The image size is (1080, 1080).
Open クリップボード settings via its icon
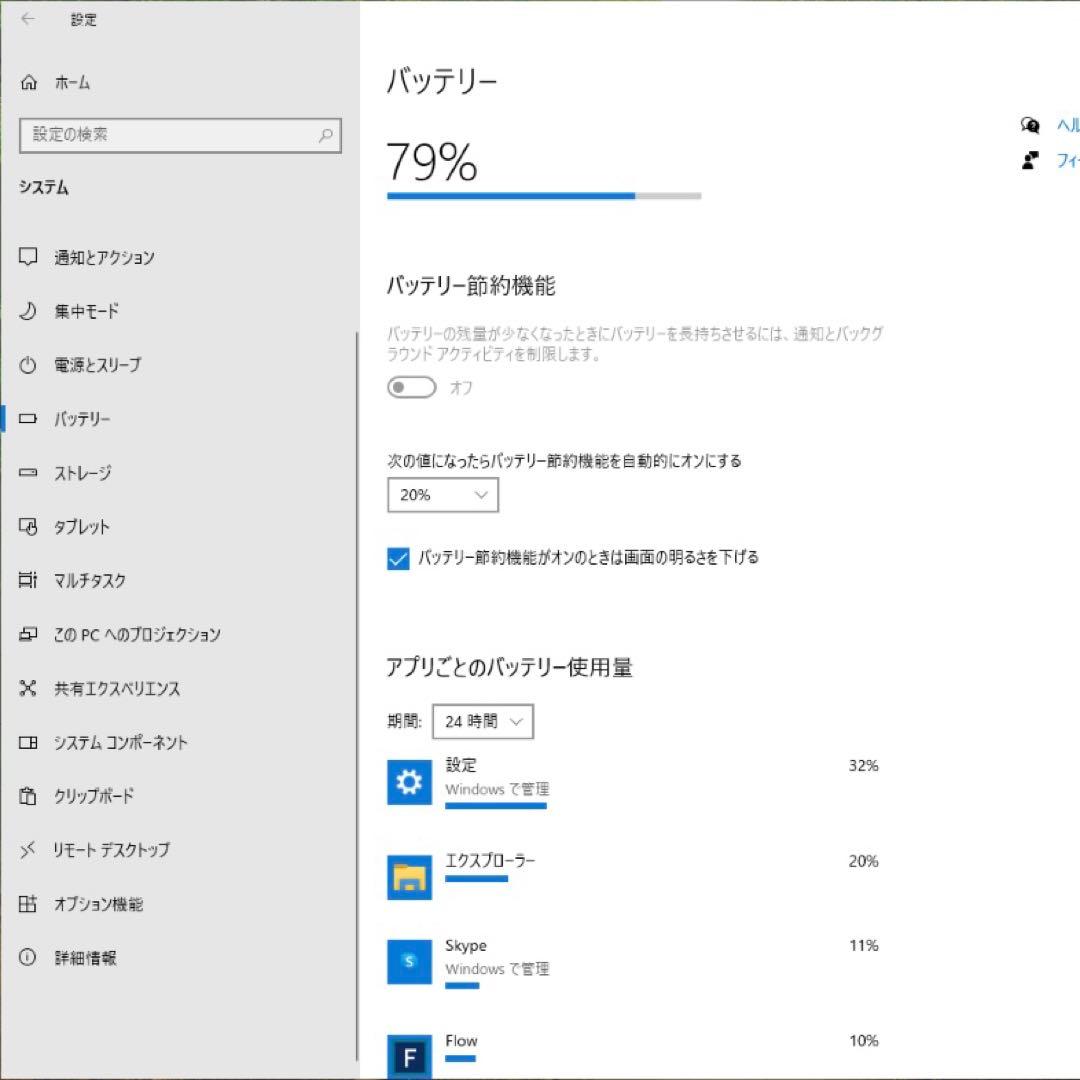click(x=28, y=797)
